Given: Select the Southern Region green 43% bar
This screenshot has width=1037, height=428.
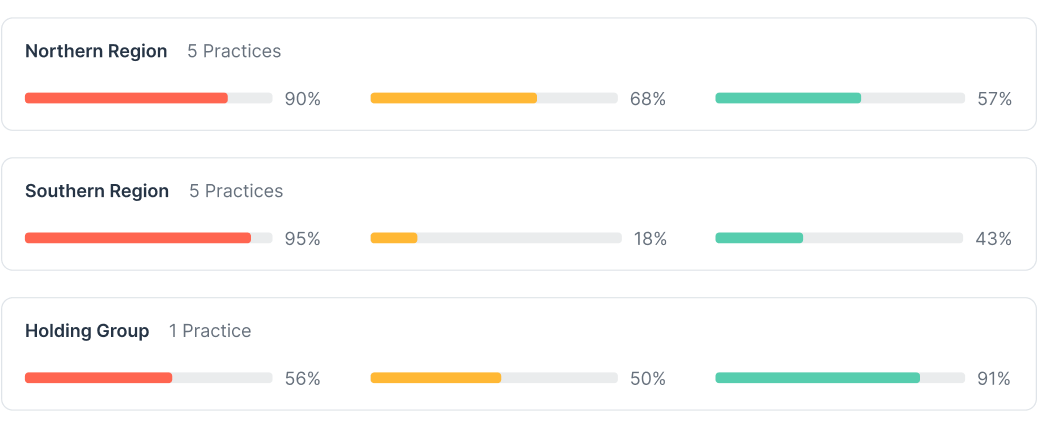Looking at the screenshot, I should 839,238.
